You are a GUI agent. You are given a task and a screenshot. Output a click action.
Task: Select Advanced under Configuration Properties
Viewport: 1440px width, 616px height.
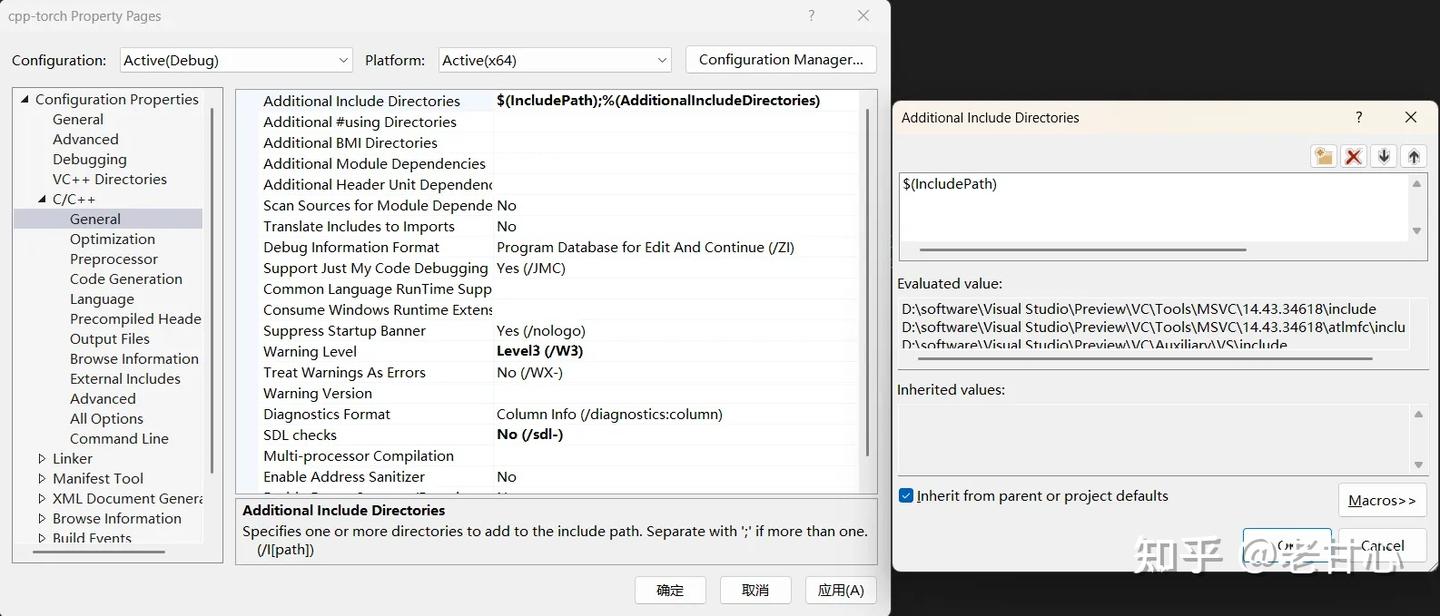pyautogui.click(x=85, y=139)
